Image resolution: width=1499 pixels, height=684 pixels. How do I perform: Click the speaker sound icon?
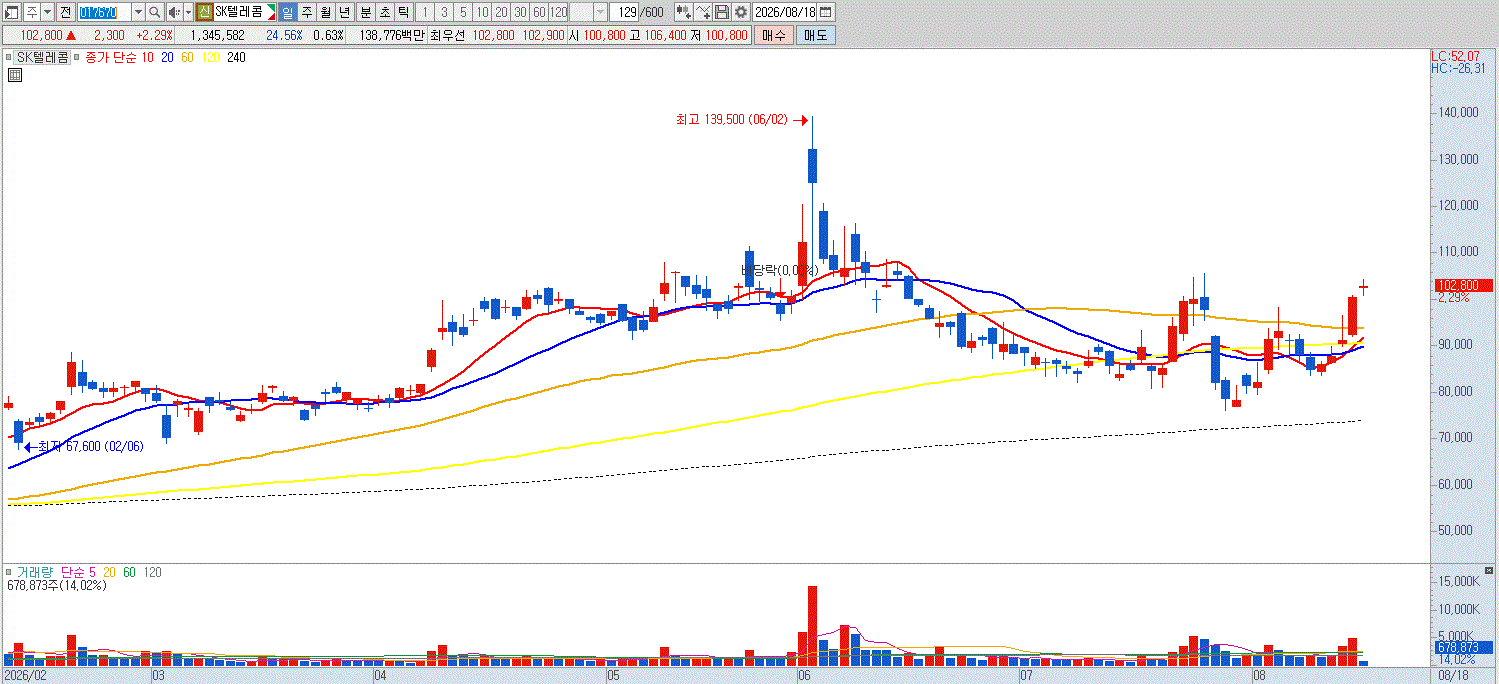tap(174, 12)
